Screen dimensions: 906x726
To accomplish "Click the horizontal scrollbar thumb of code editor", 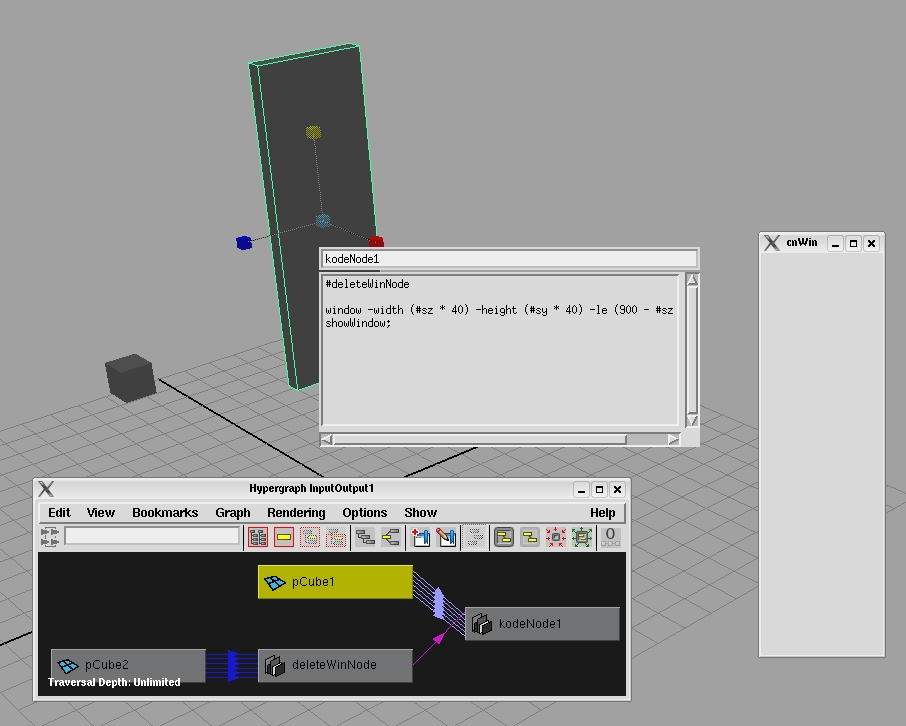I will click(480, 440).
